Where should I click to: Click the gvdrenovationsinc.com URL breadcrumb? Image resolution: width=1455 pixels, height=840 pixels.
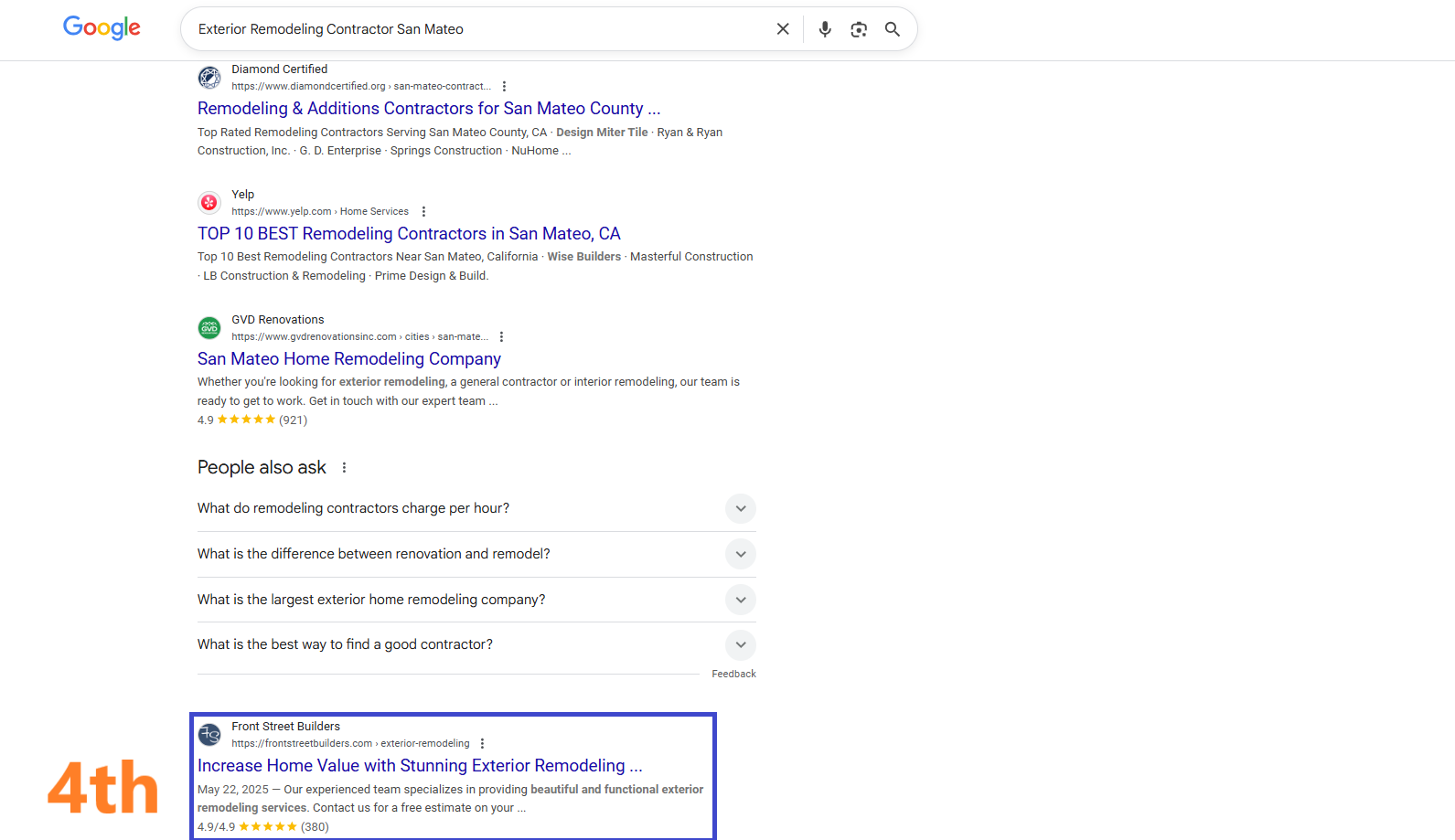coord(359,336)
